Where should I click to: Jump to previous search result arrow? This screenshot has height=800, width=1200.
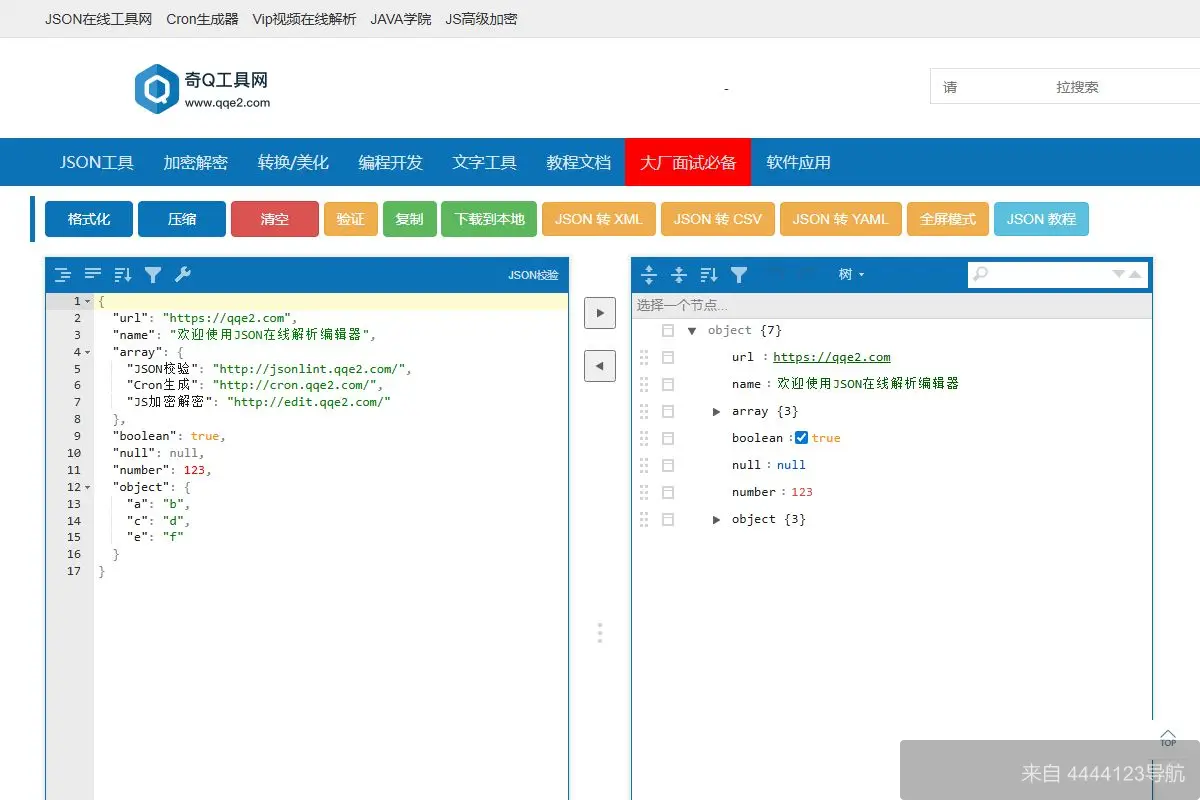pos(1136,274)
